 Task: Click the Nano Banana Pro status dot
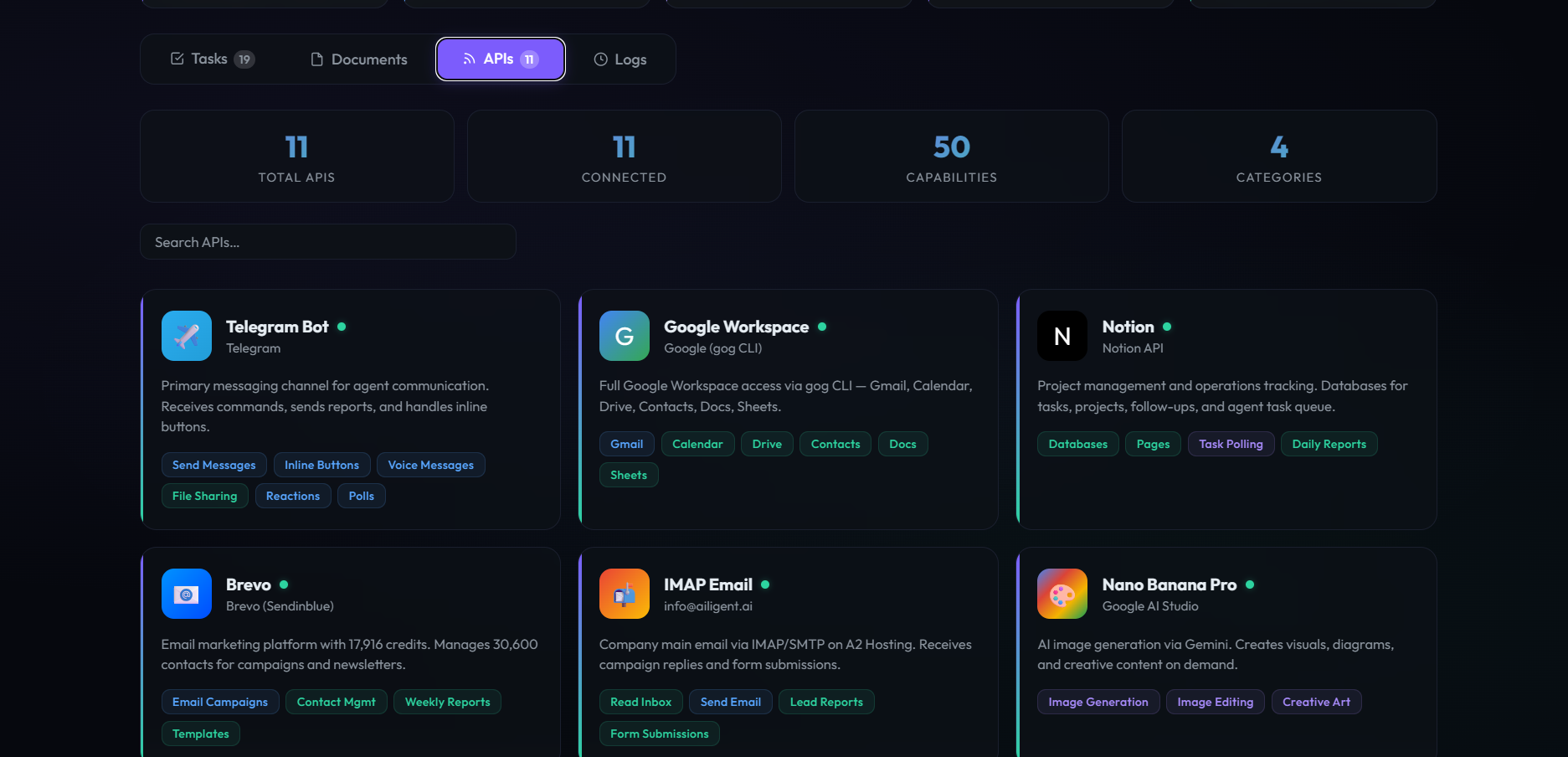point(1250,584)
